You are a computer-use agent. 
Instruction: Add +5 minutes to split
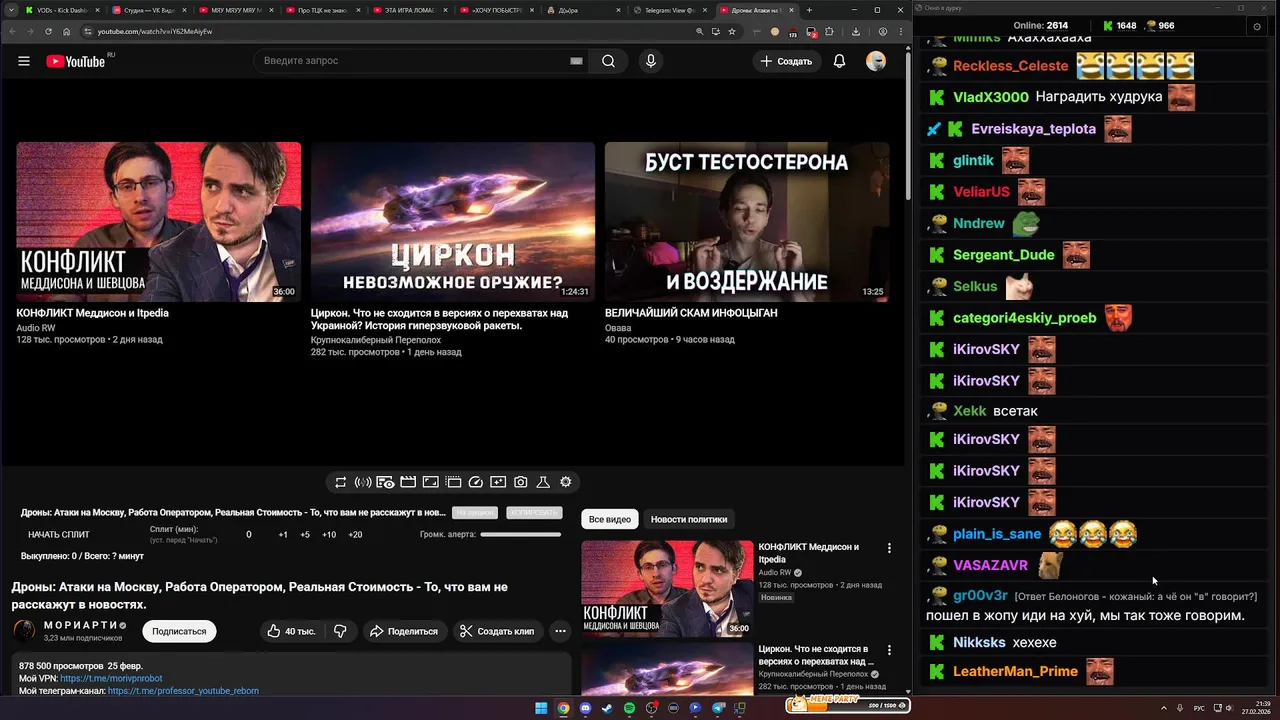(305, 535)
